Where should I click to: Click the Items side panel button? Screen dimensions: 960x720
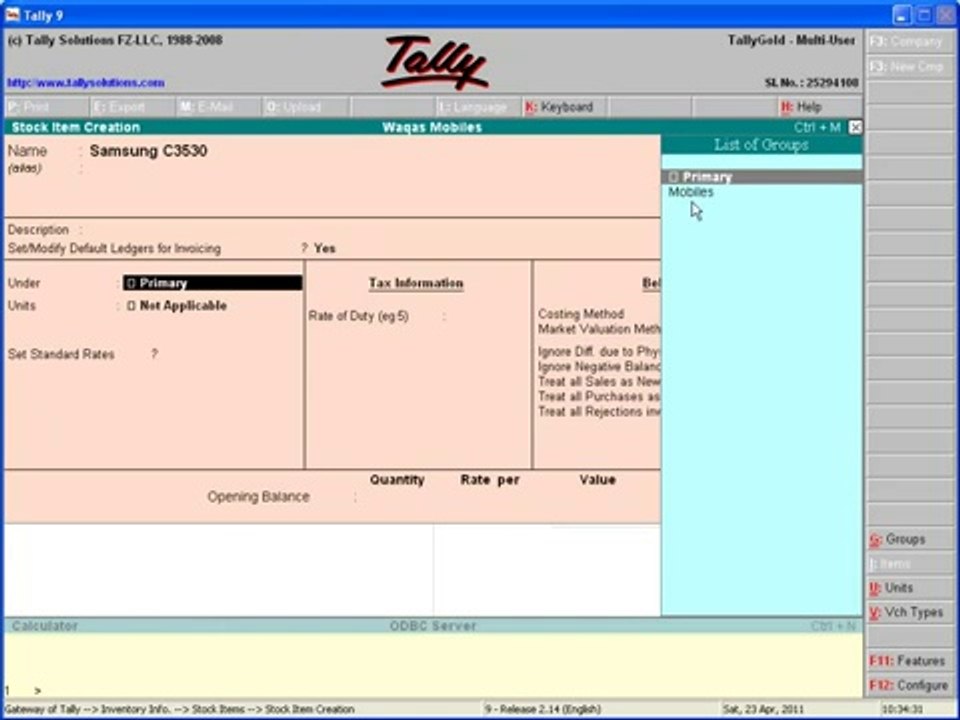910,563
